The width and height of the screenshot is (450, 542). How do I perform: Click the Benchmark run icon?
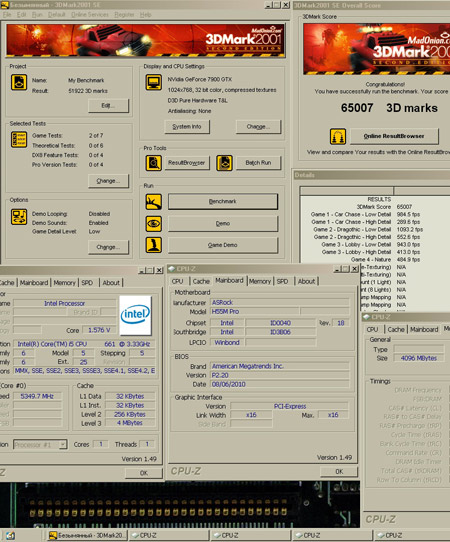(x=153, y=202)
